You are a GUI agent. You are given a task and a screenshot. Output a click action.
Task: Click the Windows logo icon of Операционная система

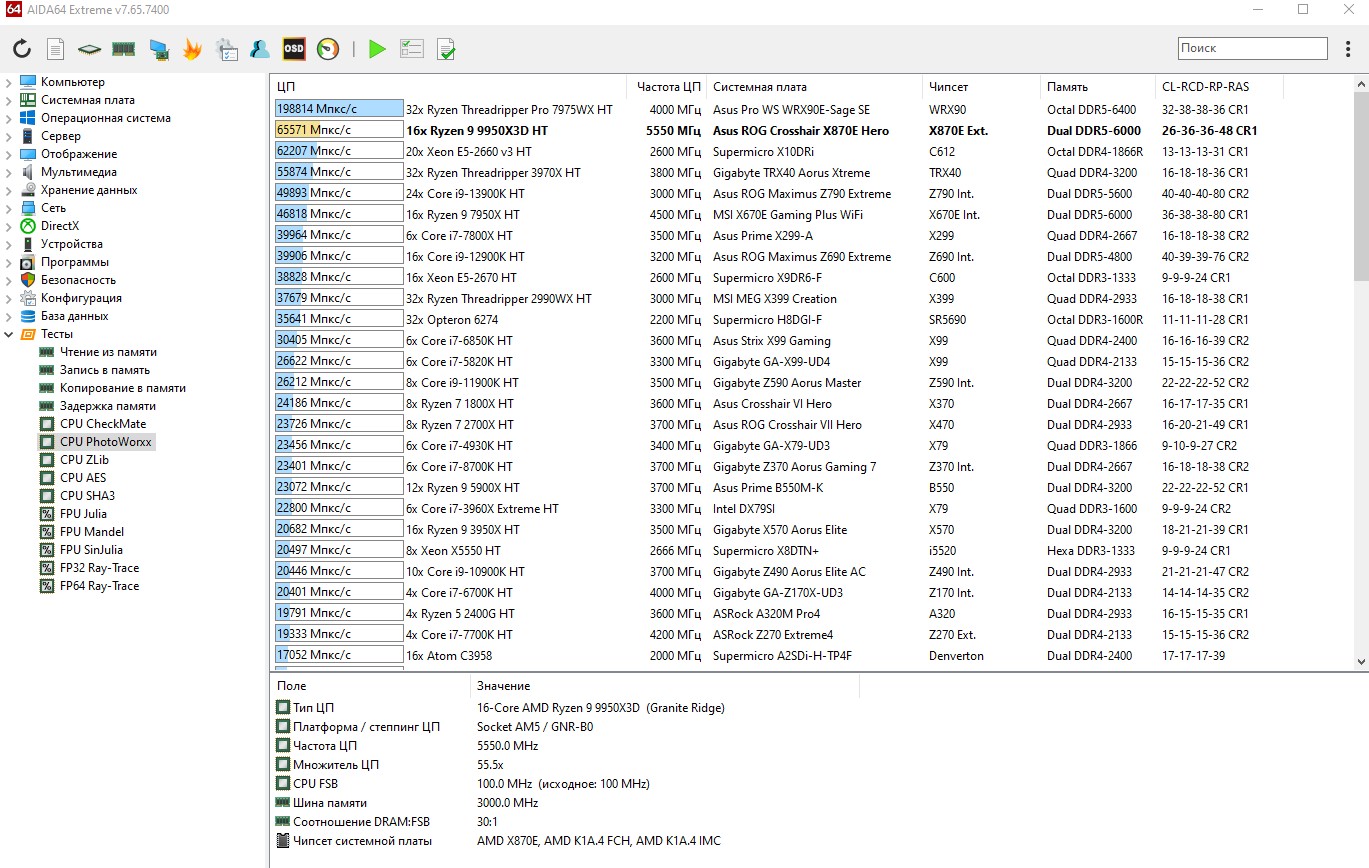tap(28, 118)
